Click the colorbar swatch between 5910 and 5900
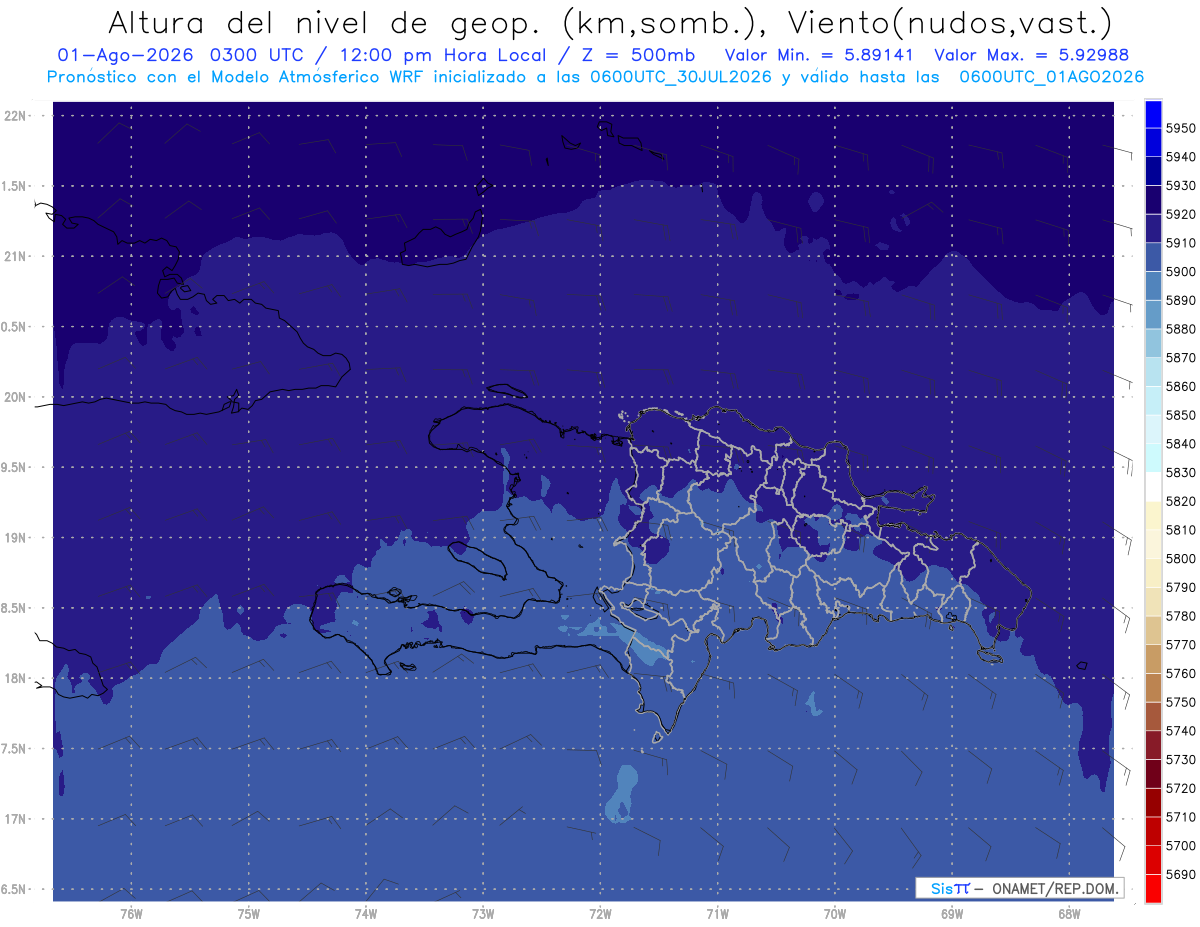1200x927 pixels. tap(1153, 257)
